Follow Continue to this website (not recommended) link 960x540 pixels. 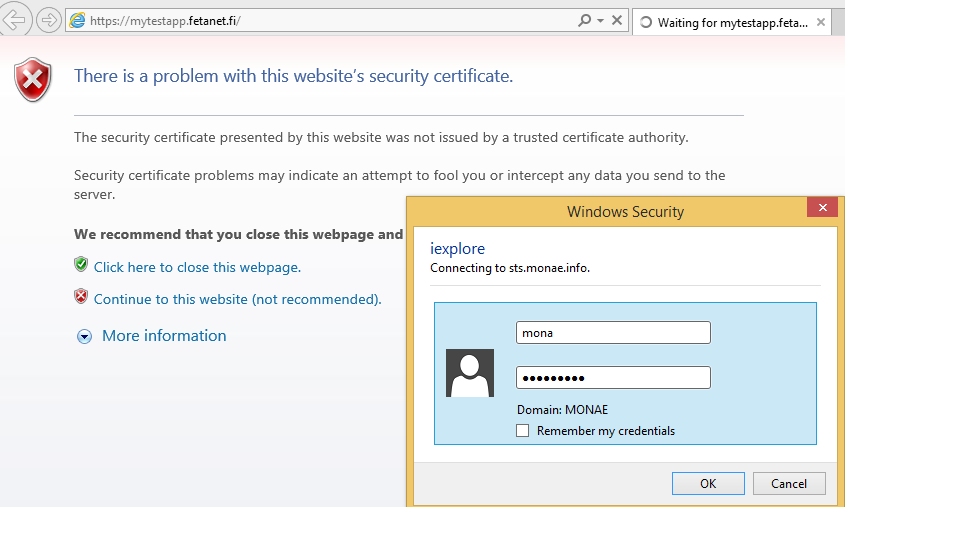pyautogui.click(x=237, y=299)
